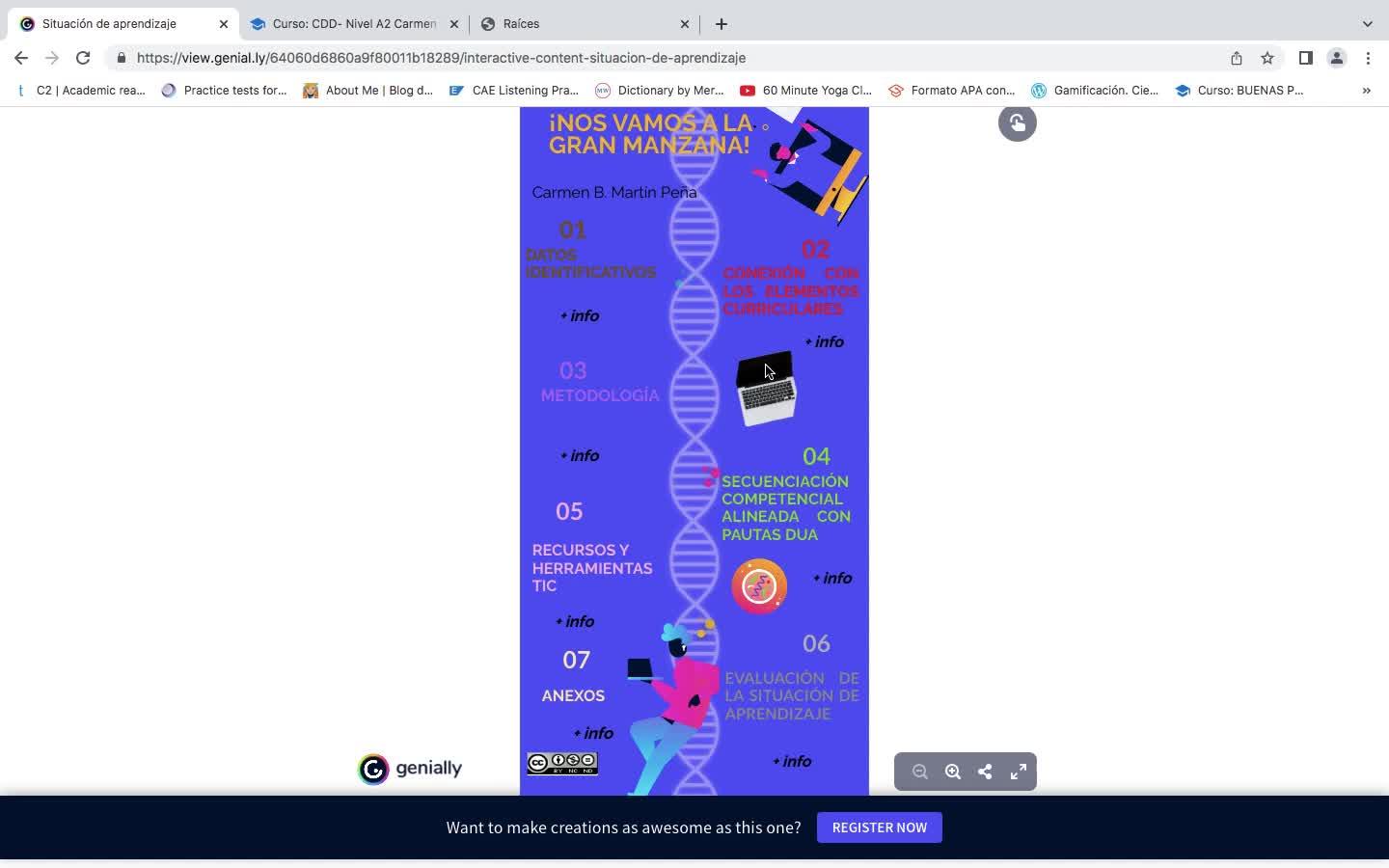Open the 60 Minute Yoga Cl... bookmark
The width and height of the screenshot is (1389, 868).
[805, 91]
